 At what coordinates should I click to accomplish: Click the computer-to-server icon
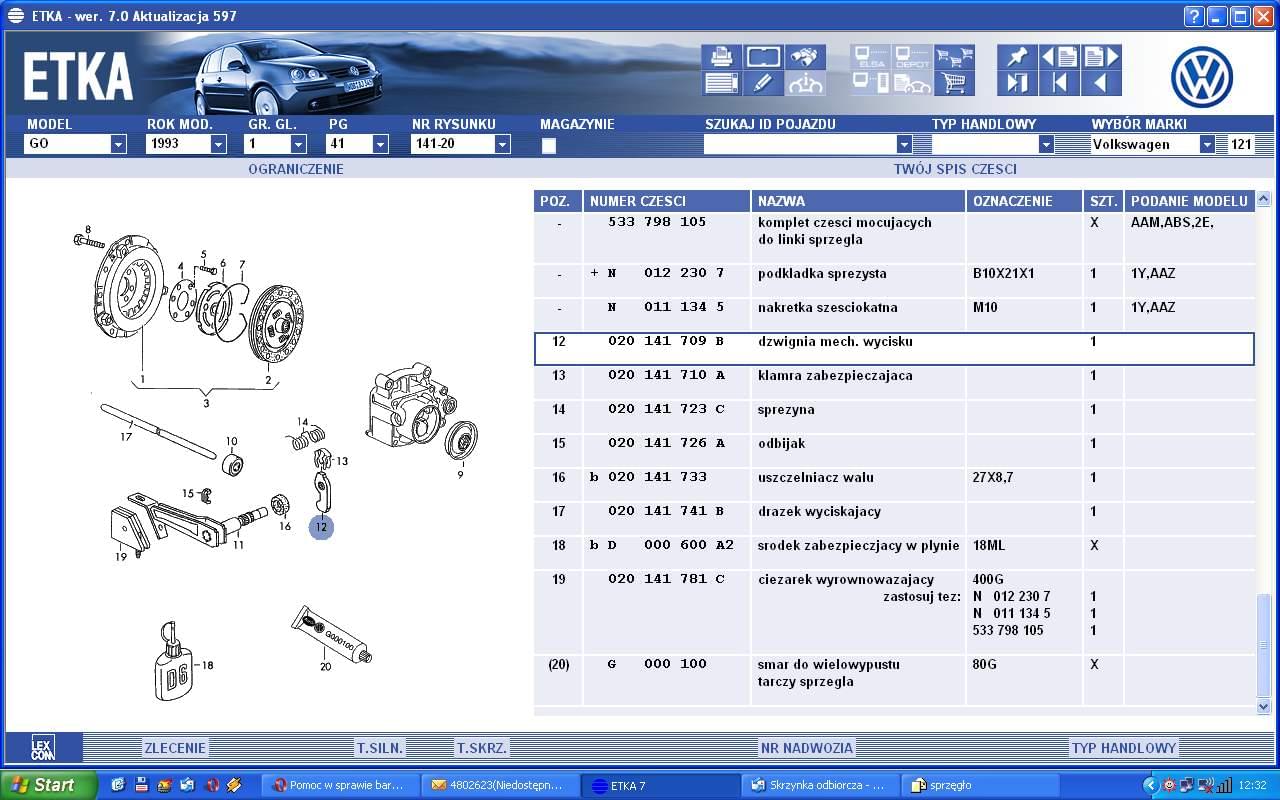[x=870, y=83]
